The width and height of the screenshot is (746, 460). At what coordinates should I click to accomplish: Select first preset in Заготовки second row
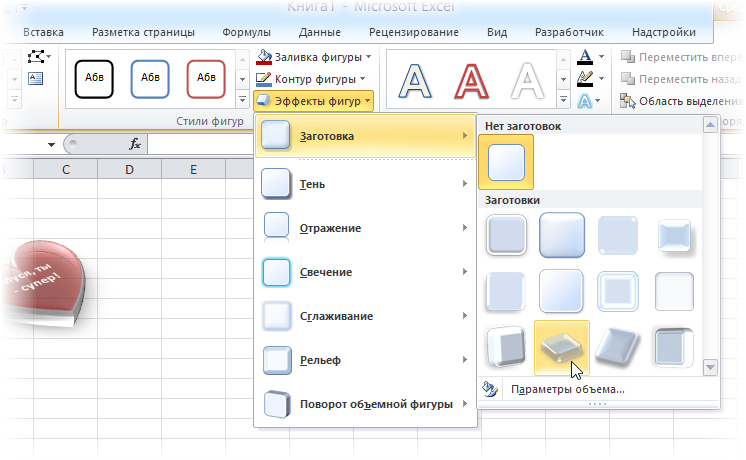[506, 291]
